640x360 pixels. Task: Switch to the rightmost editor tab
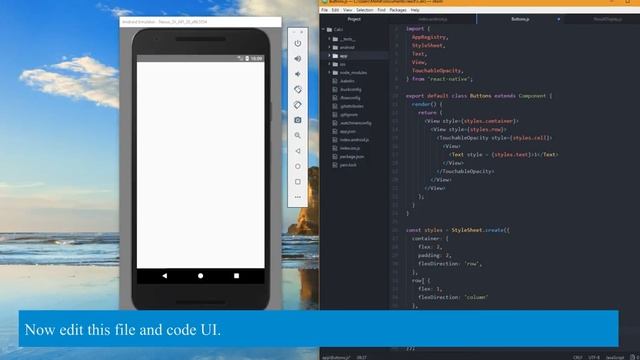tap(608, 19)
